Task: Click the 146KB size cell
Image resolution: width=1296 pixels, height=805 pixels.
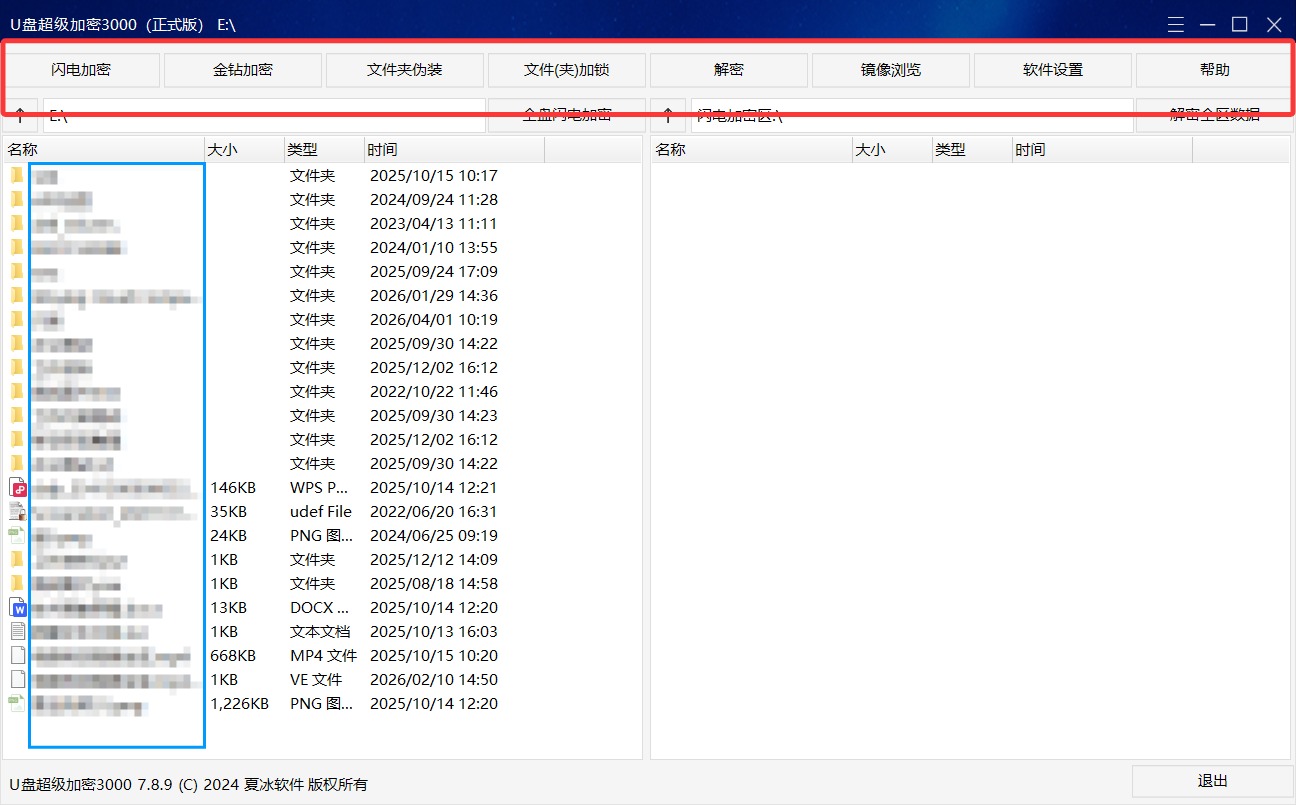Action: 233,488
